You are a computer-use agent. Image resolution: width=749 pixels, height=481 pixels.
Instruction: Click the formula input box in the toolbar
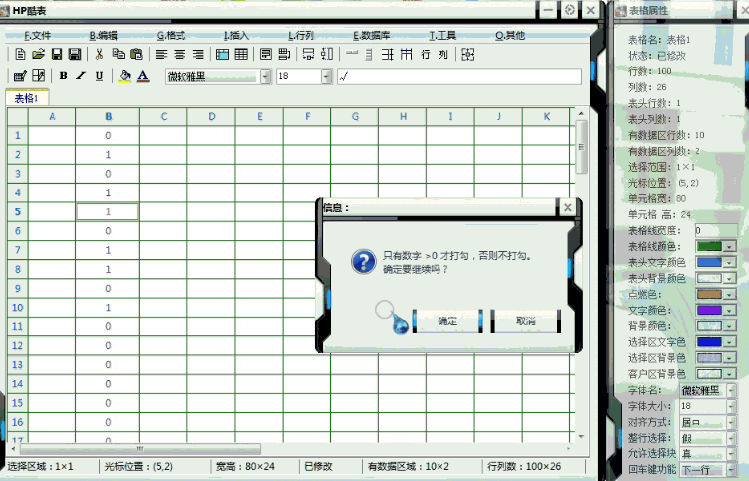coord(459,76)
